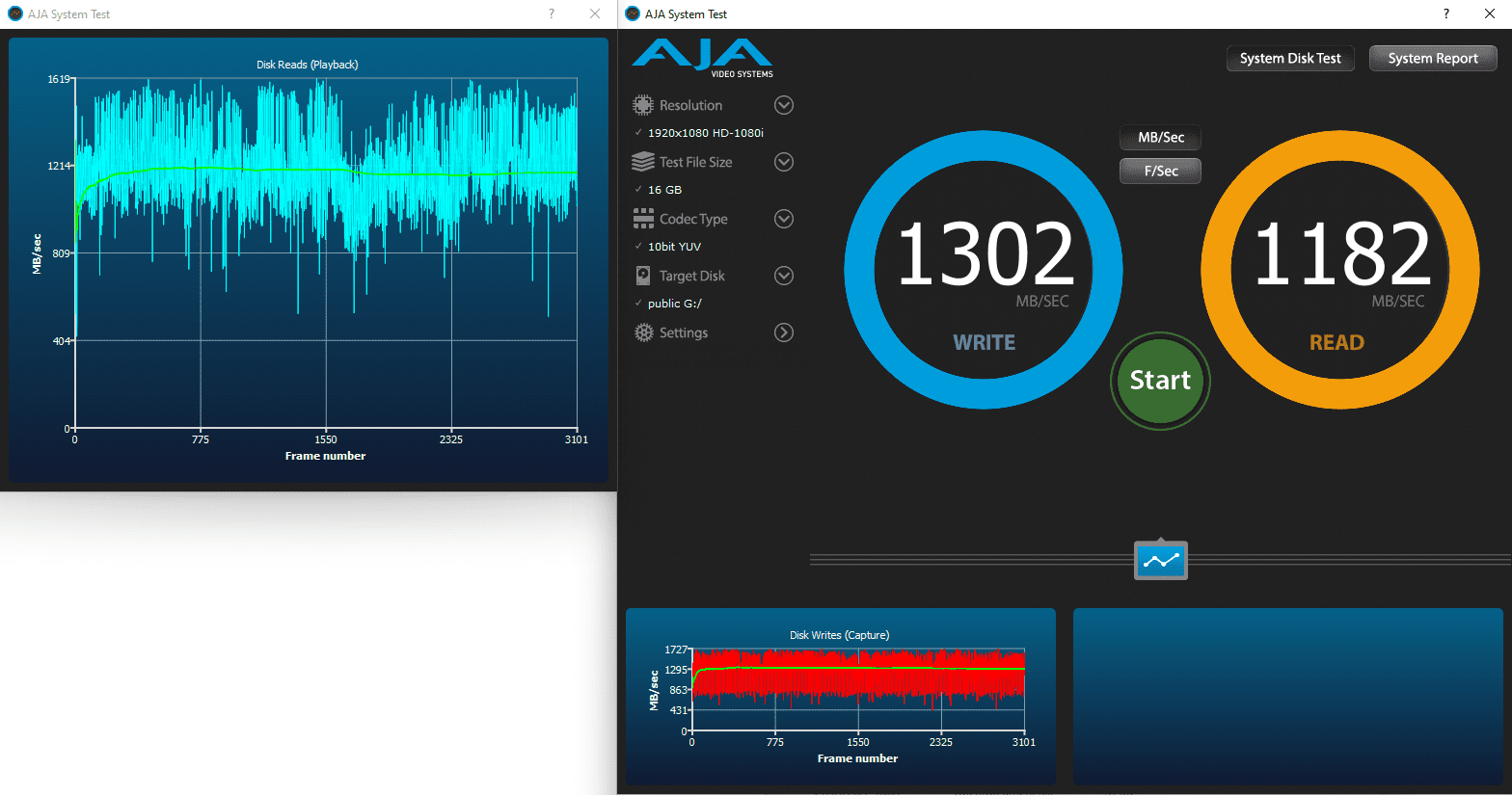Select the 16 GB file size entry
This screenshot has width=1512, height=796.
click(x=664, y=190)
